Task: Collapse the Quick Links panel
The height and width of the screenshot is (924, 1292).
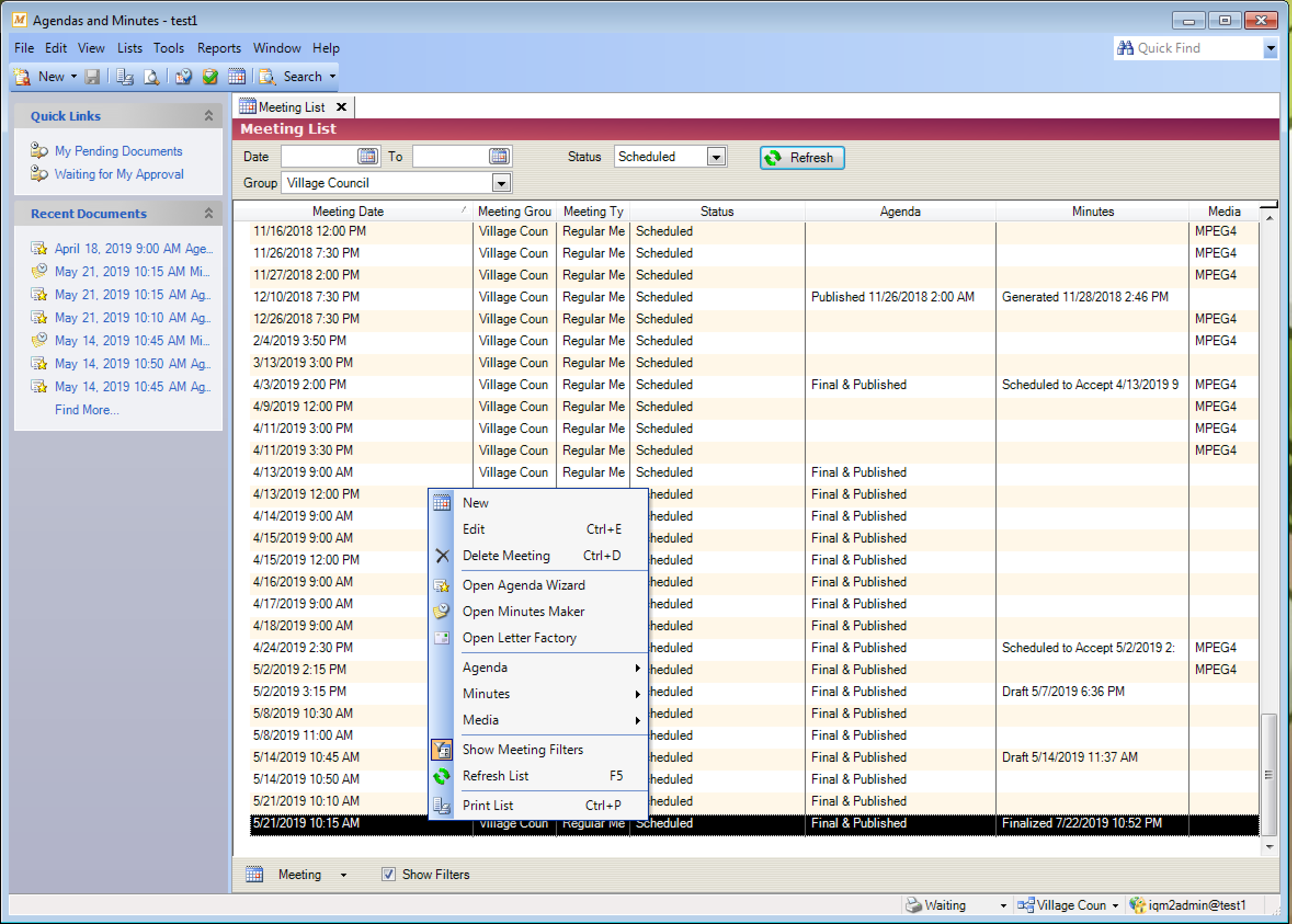Action: pos(209,116)
